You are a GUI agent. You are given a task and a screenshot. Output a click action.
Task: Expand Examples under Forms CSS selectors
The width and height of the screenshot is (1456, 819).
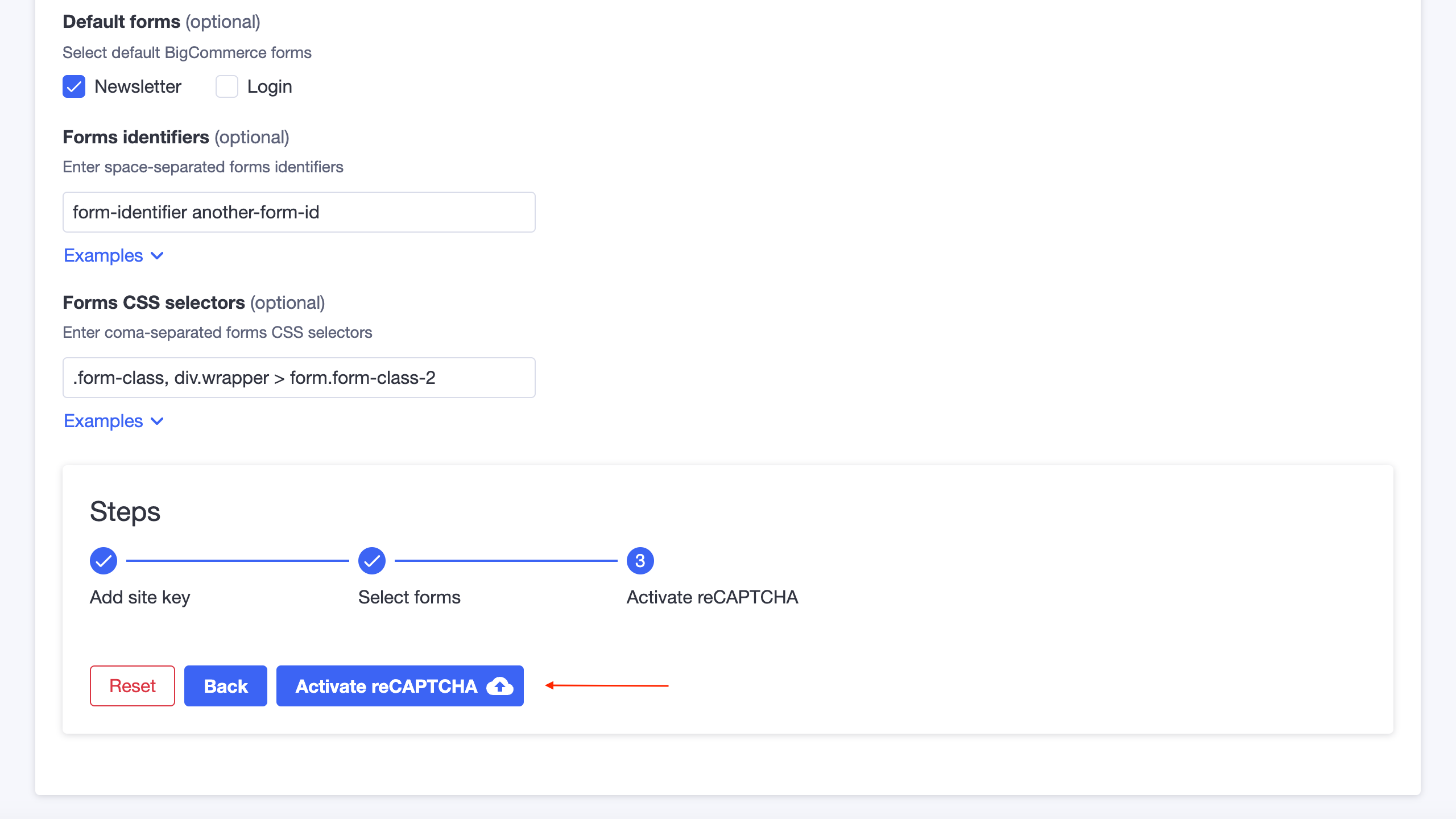(104, 421)
